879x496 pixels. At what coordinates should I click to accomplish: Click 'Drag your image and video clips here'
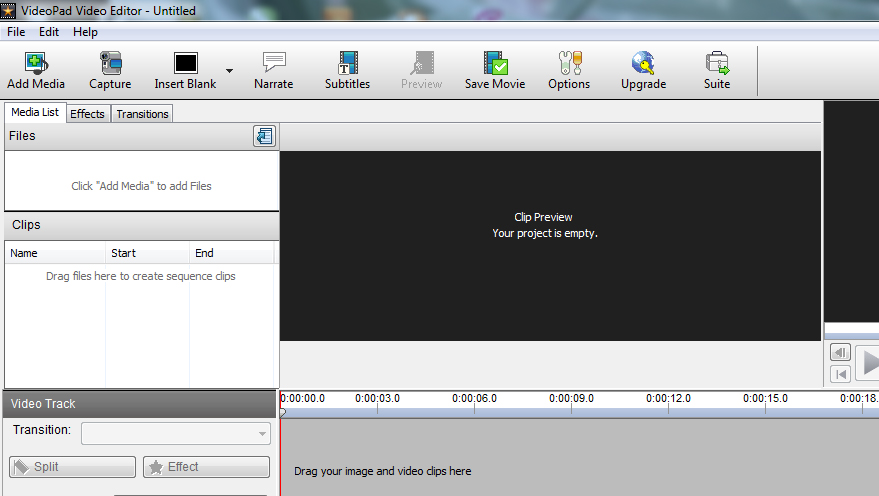(382, 471)
